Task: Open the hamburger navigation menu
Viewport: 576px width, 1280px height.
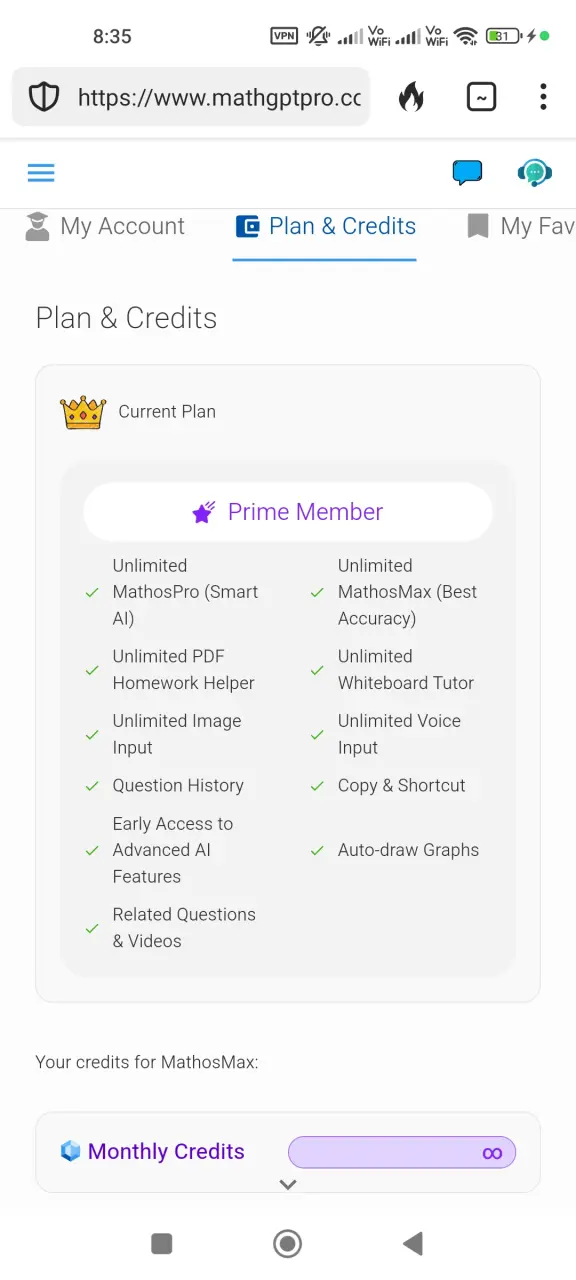Action: 41,173
